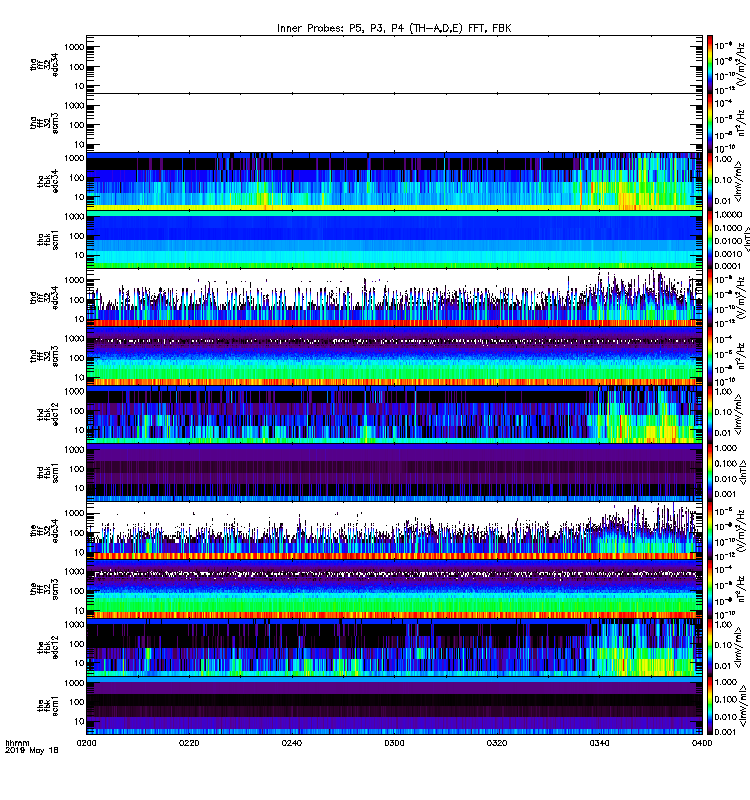Click the 0320 time axis label
Screen dimensions: 750x800
[x=497, y=743]
